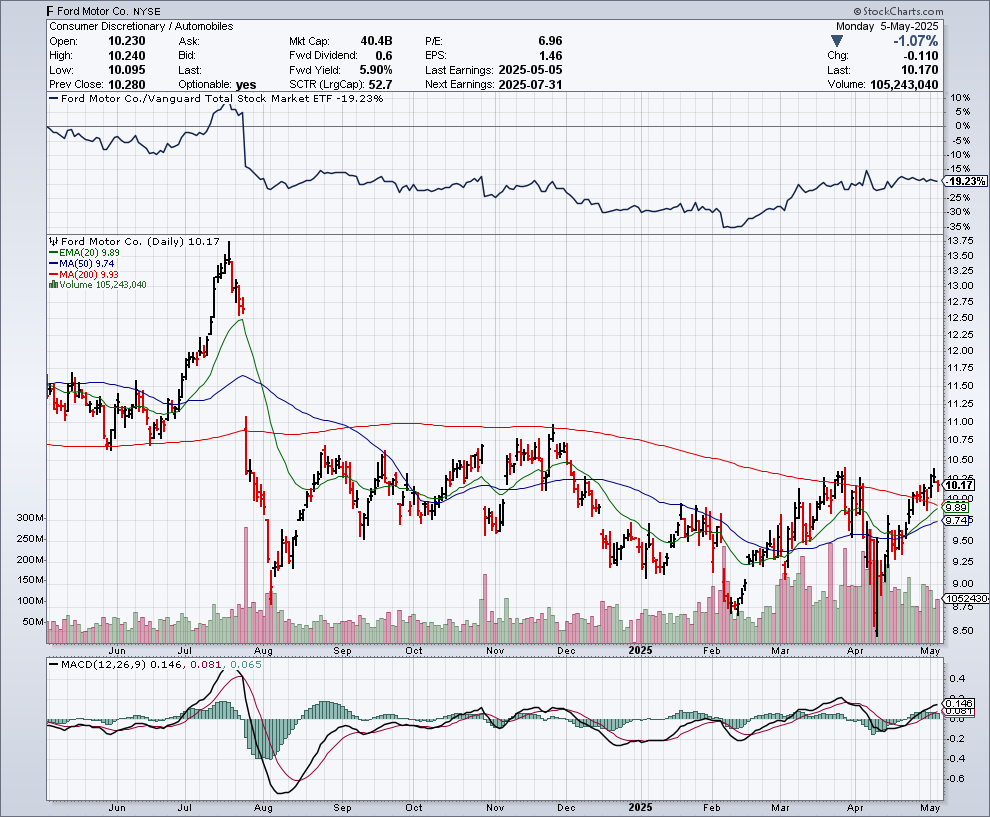Click the date Monday 5-May-2025
This screenshot has height=817, width=990.
coord(887,27)
